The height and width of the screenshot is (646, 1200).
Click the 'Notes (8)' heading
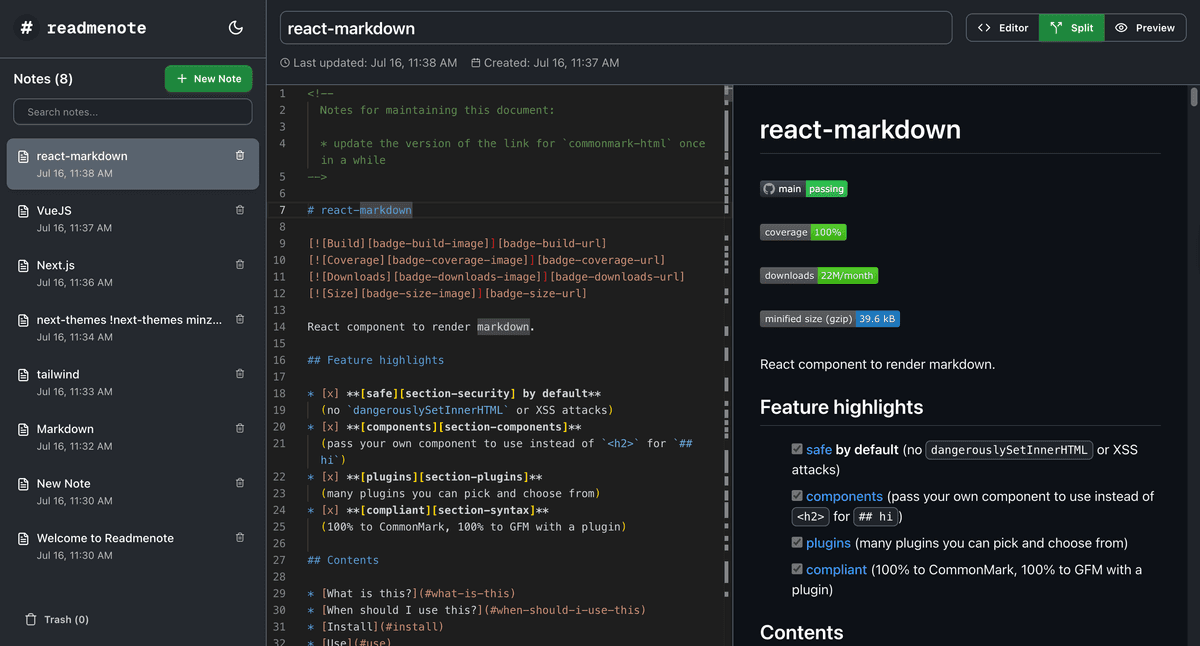tap(43, 79)
